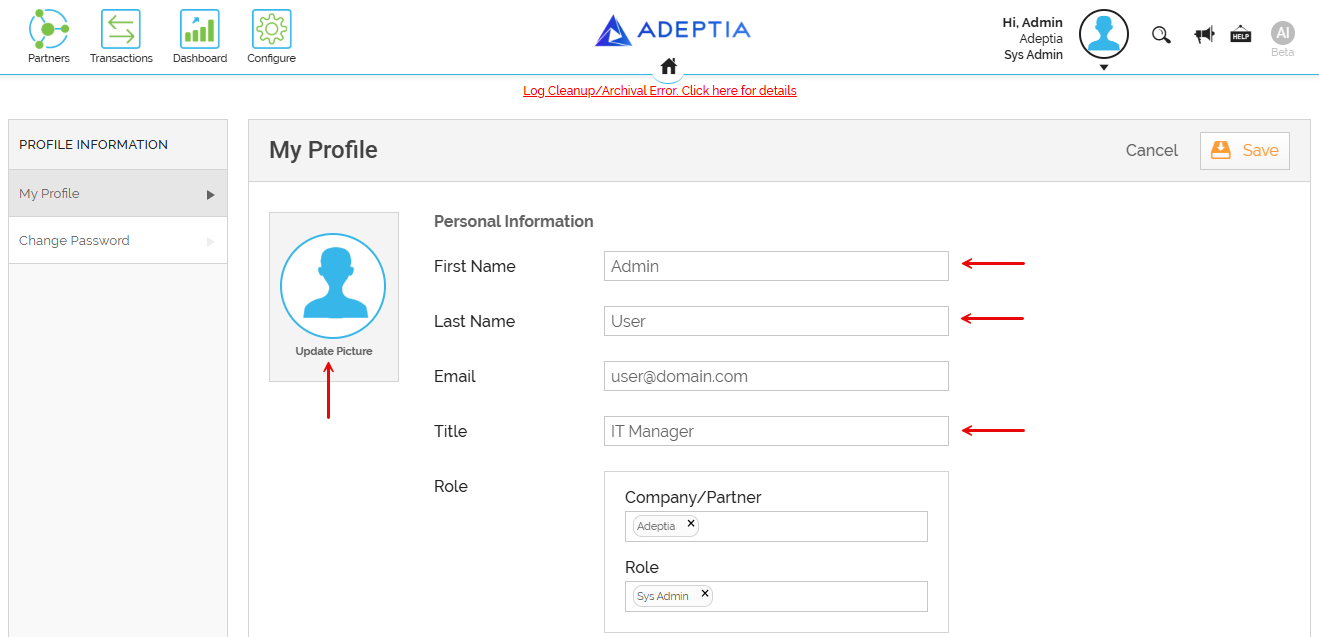Click the Personal Information heading
The width and height of the screenshot is (1319, 637).
[x=514, y=221]
